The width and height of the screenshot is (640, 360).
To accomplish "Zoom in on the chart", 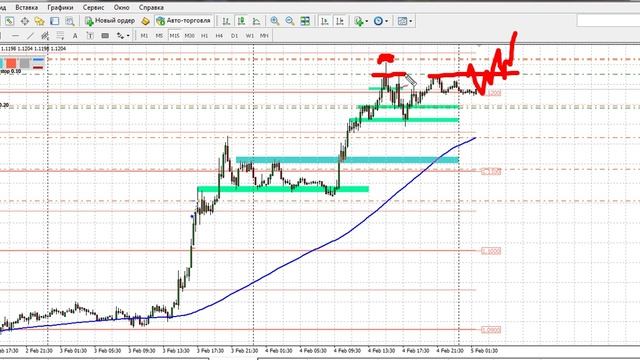I will [275, 21].
